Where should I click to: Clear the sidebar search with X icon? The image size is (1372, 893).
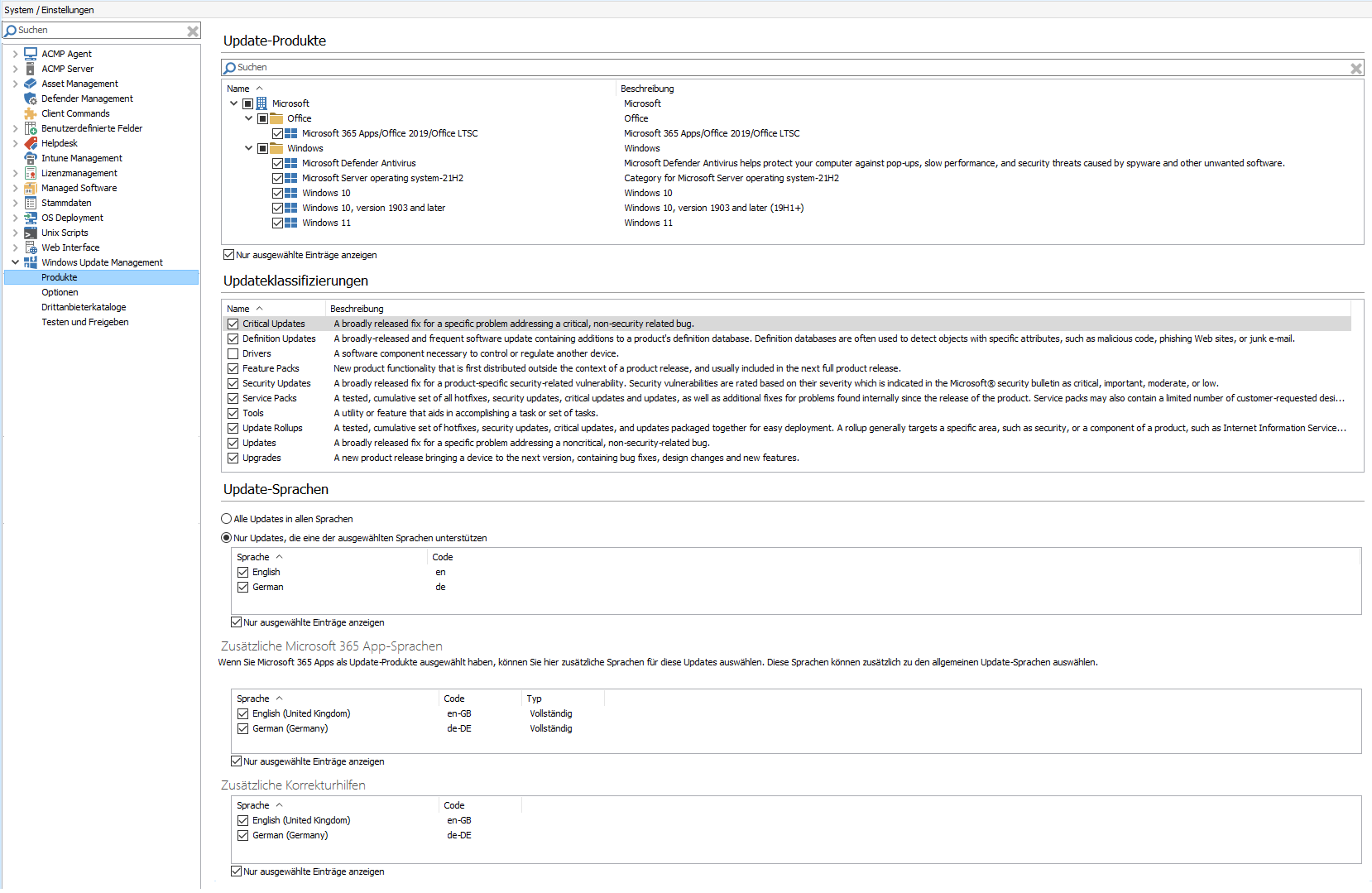coord(193,31)
